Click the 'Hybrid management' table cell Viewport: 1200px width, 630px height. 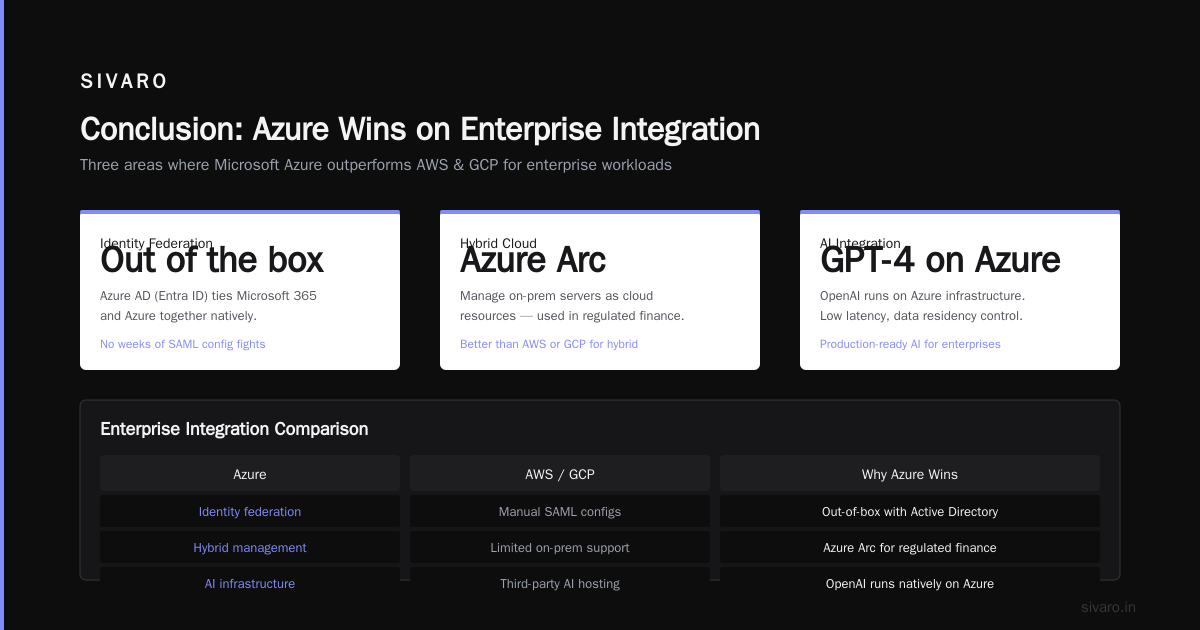point(250,548)
